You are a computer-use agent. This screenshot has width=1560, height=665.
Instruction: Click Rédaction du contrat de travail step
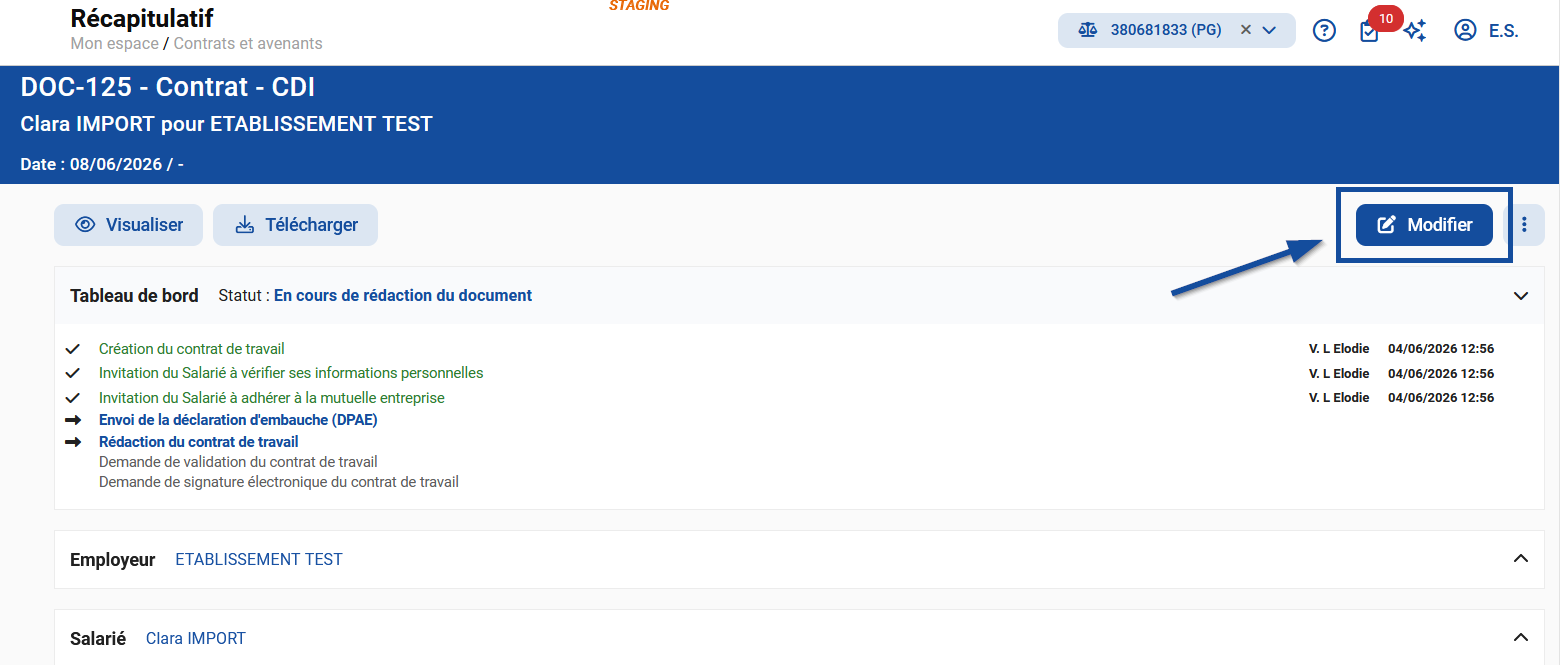click(198, 441)
